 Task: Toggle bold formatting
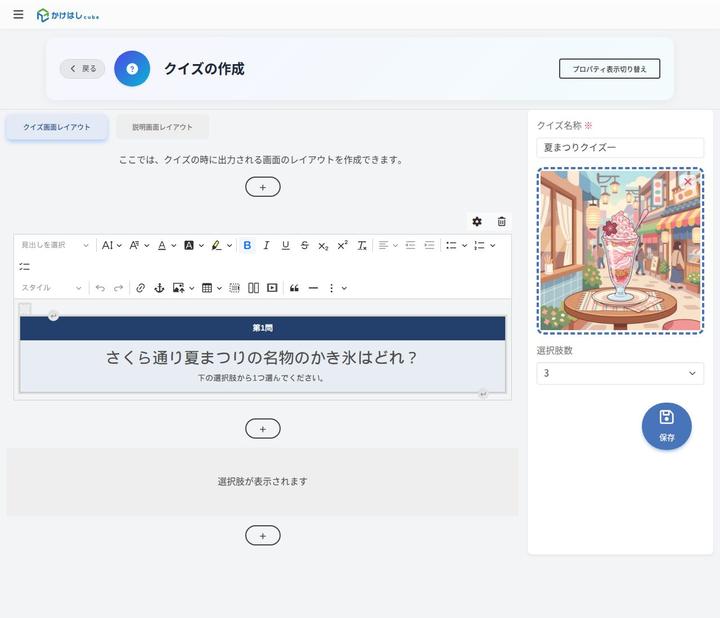247,245
